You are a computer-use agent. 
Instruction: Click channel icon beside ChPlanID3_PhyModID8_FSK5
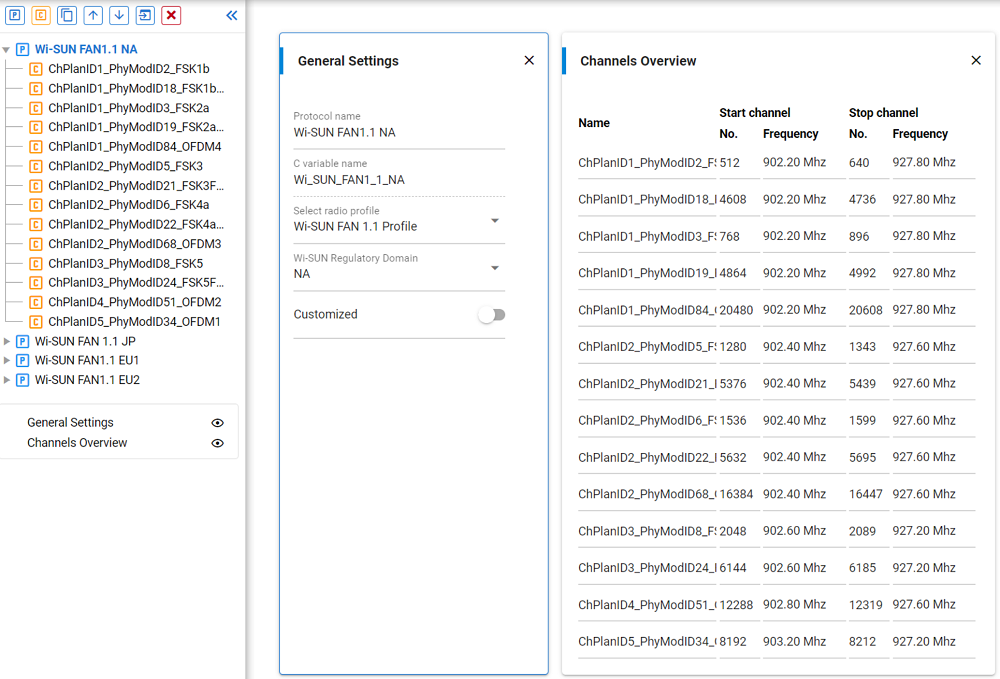[36, 263]
